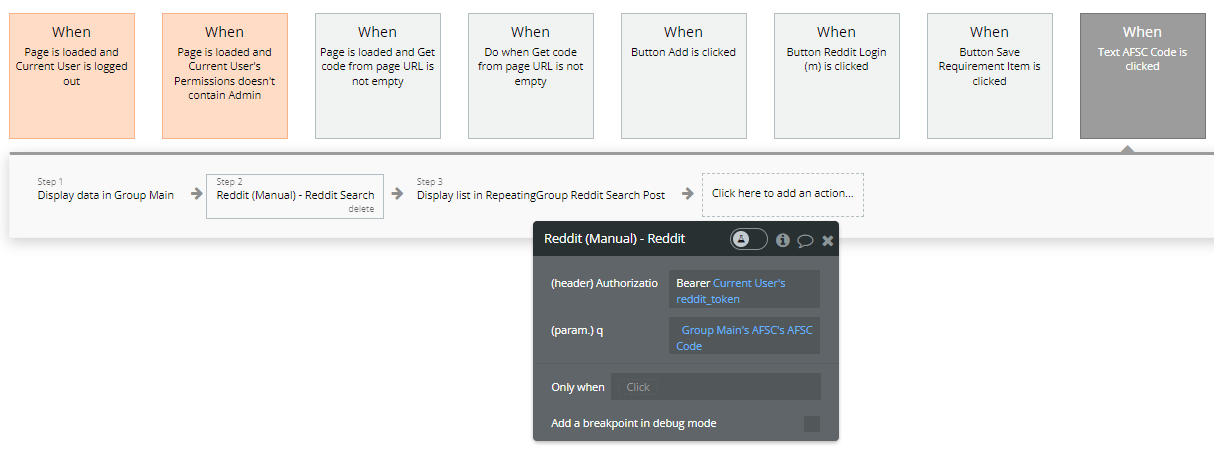1214x466 pixels.
Task: Enable breakpoint in debug mode checkbox
Action: click(811, 424)
